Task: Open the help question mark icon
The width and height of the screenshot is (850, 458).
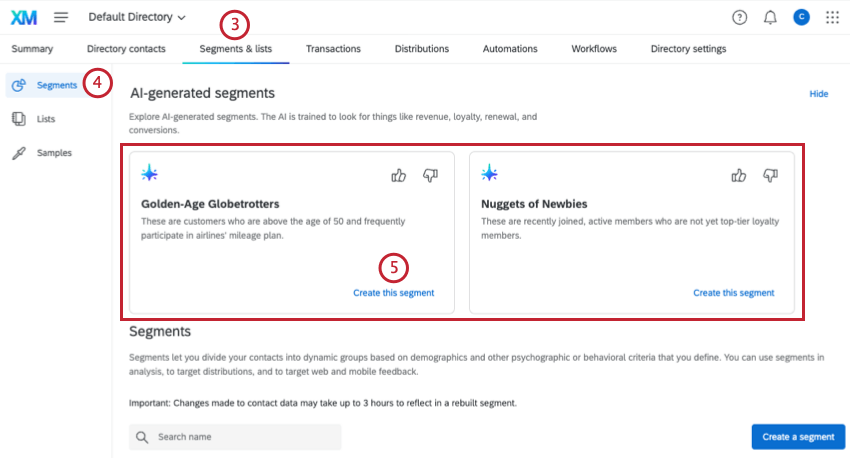Action: point(739,17)
